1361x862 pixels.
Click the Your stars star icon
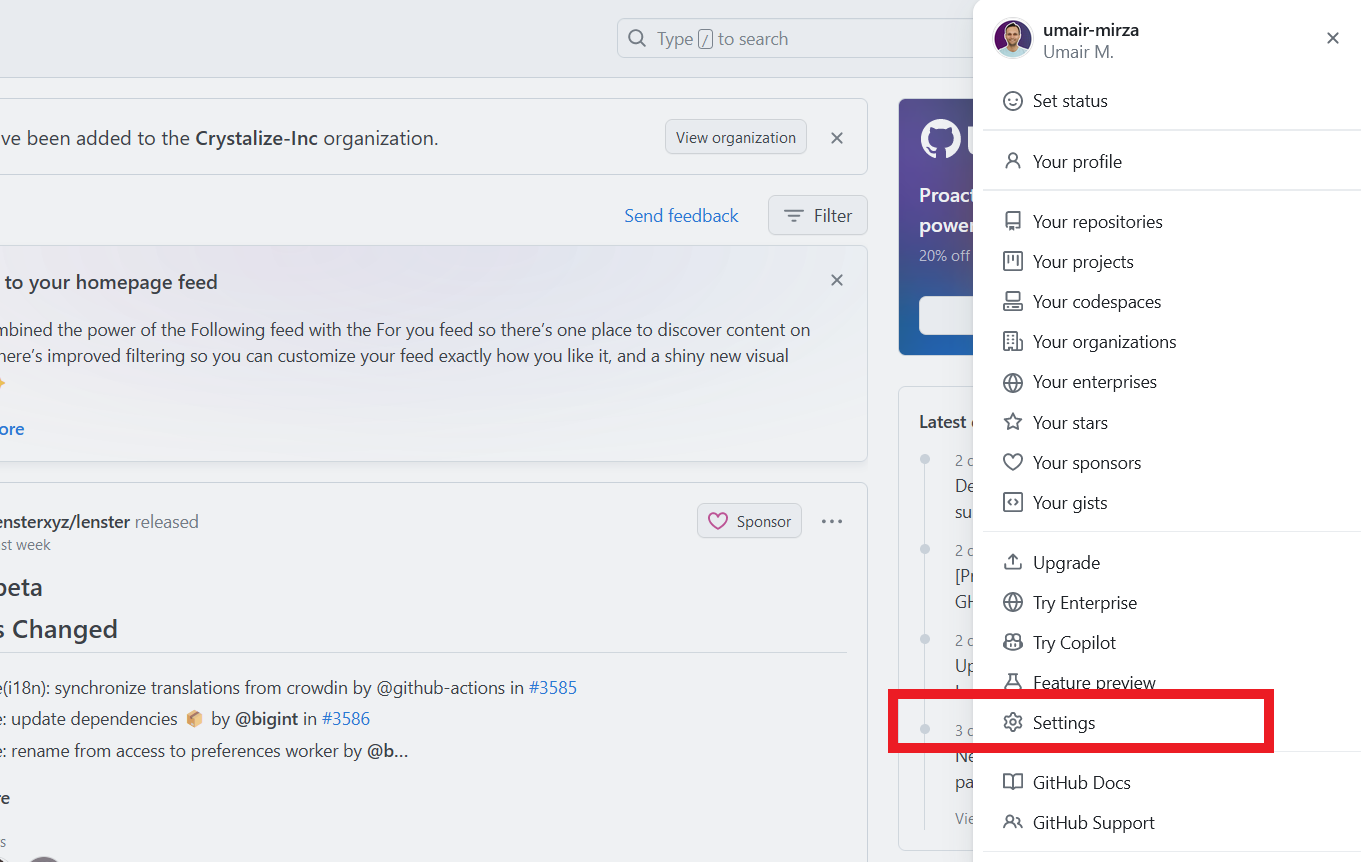coord(1013,422)
